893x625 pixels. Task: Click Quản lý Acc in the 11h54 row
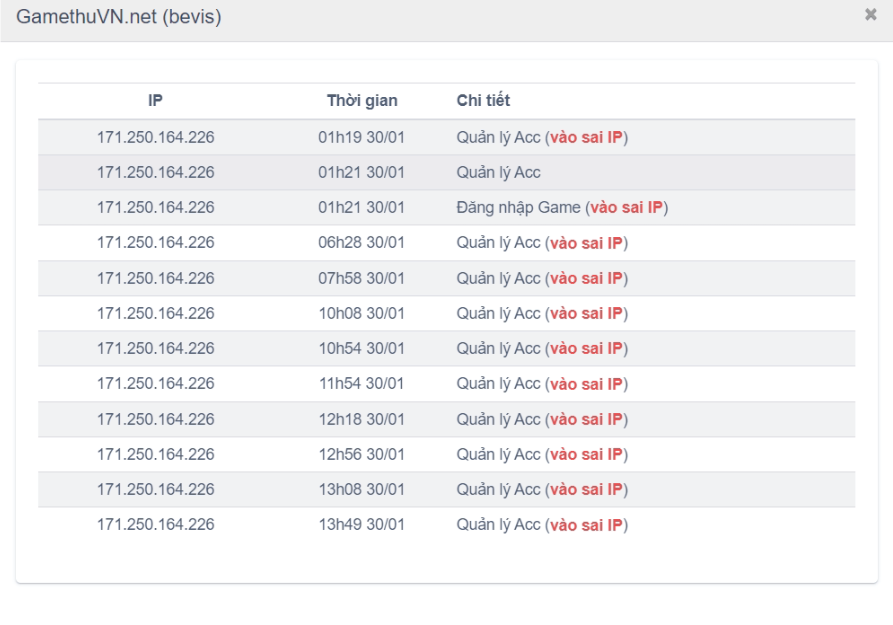click(x=498, y=383)
